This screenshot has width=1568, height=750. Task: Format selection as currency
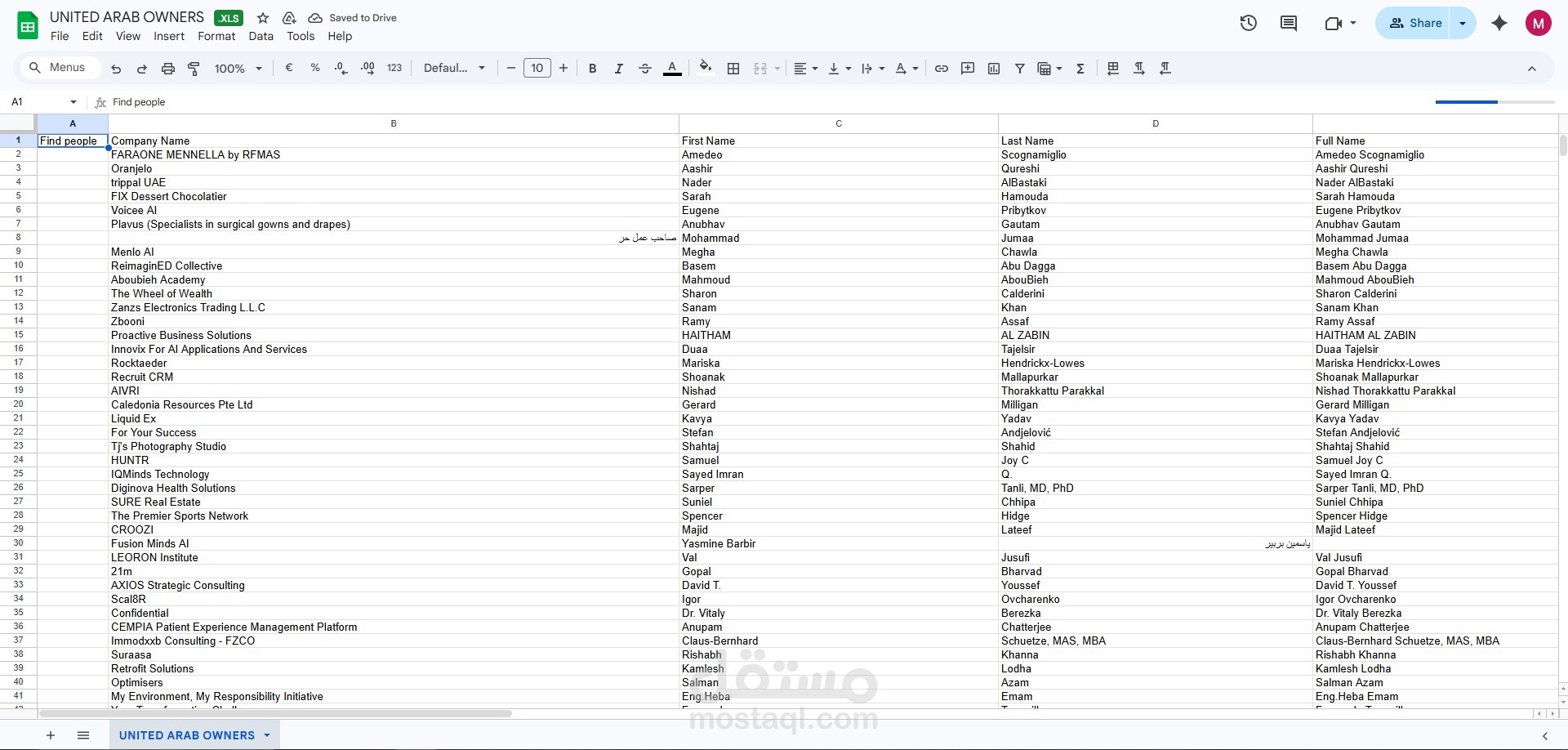[x=288, y=69]
